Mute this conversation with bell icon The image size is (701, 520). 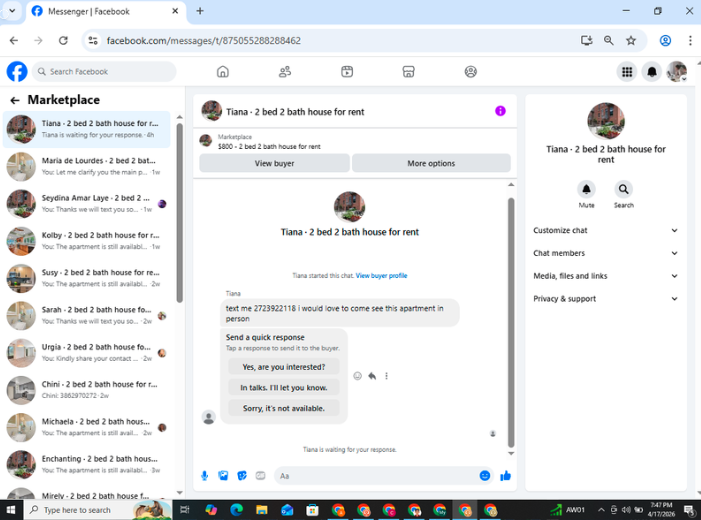(586, 190)
